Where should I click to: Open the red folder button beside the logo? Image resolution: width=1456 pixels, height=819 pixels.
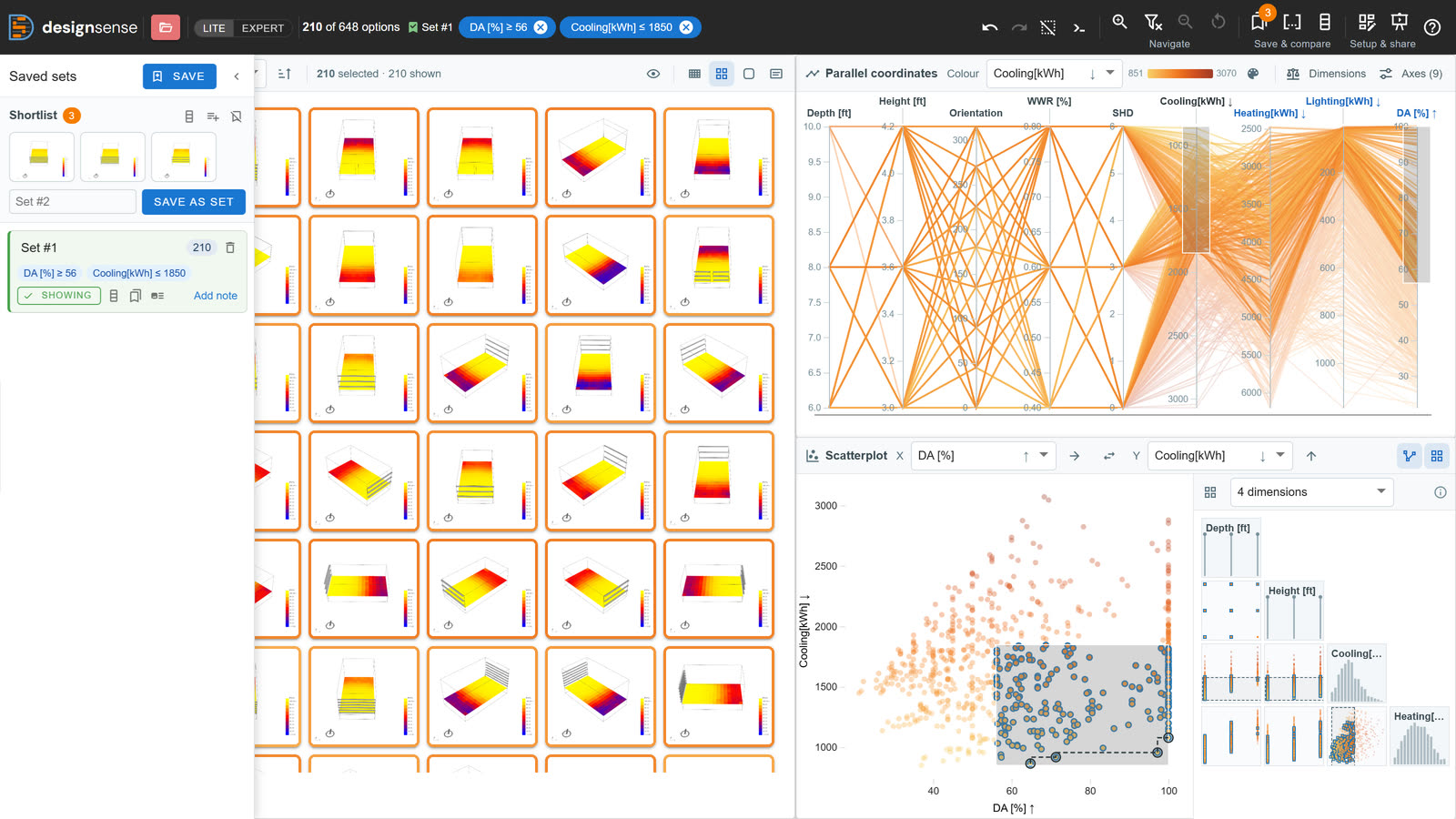166,27
